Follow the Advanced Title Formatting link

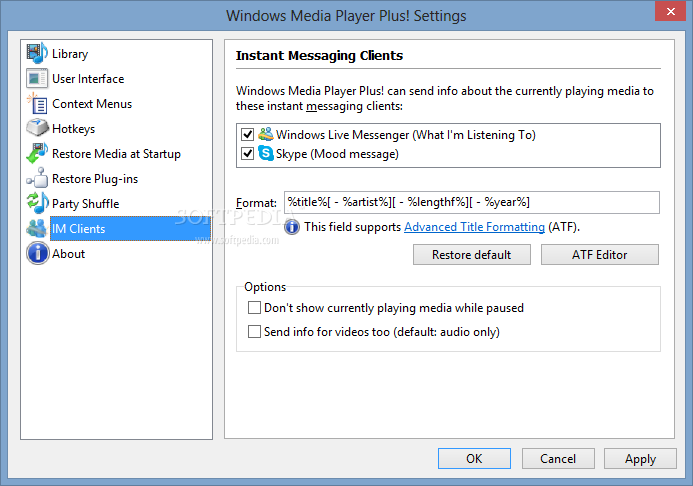[x=474, y=227]
